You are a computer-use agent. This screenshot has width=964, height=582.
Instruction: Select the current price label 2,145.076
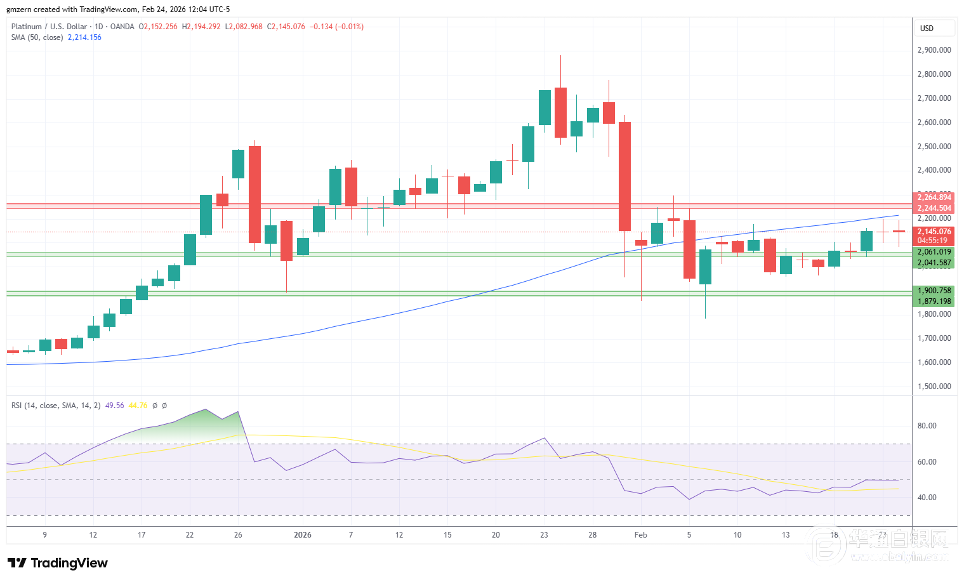tap(934, 232)
